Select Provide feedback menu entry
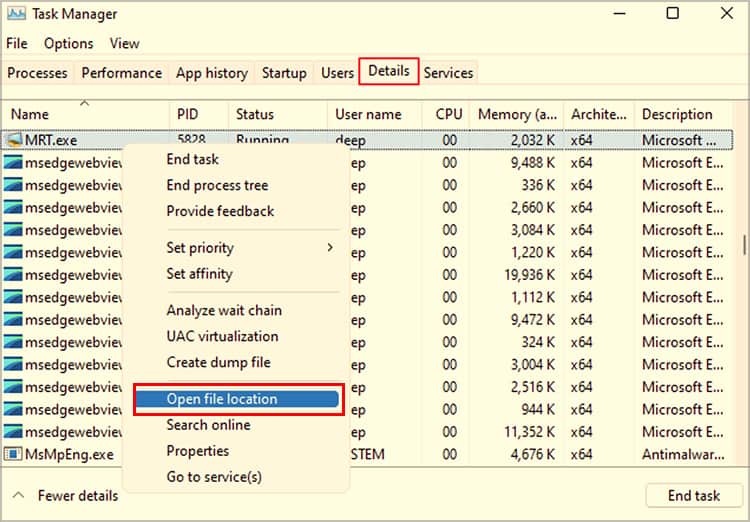Image resolution: width=750 pixels, height=522 pixels. 220,211
